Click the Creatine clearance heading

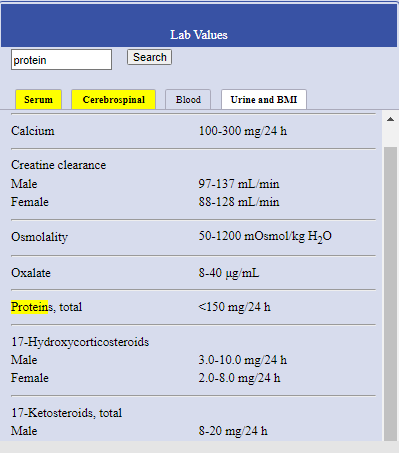(58, 165)
